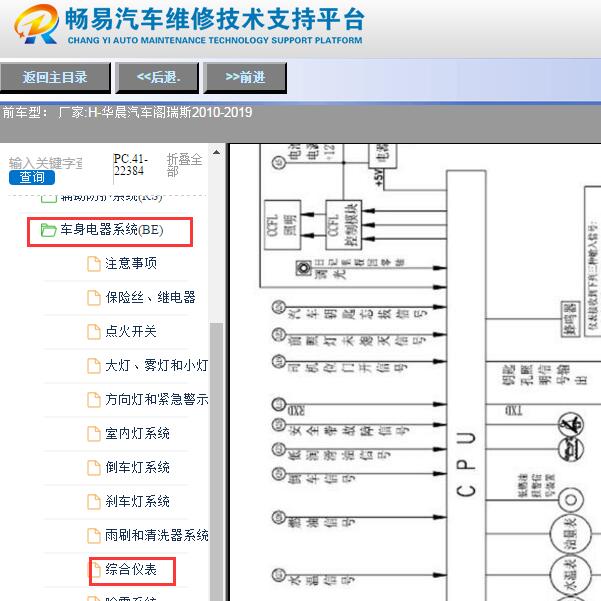Click the 返回主目录 button

coord(55,77)
